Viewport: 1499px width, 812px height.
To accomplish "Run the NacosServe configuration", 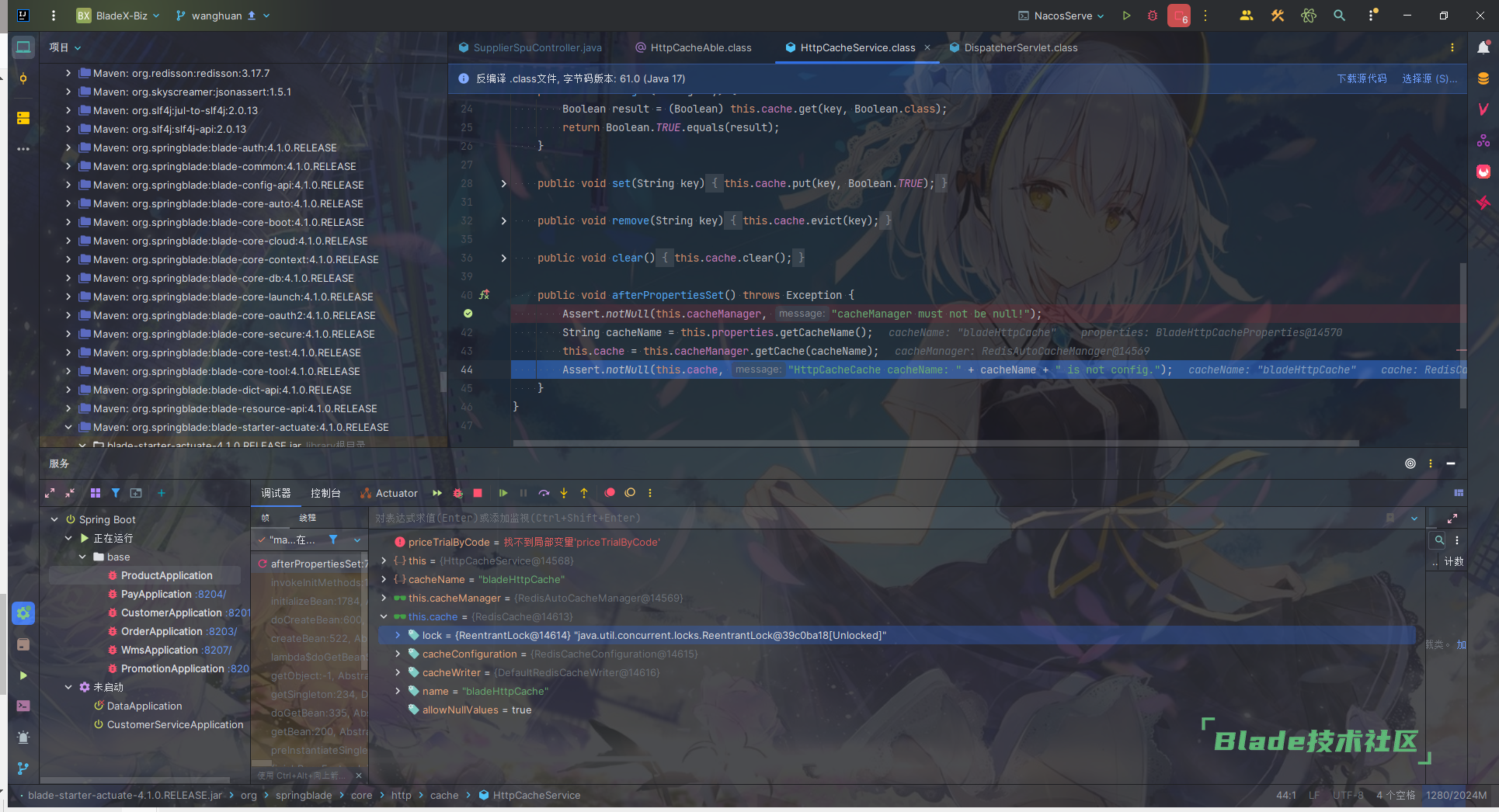I will pos(1126,16).
